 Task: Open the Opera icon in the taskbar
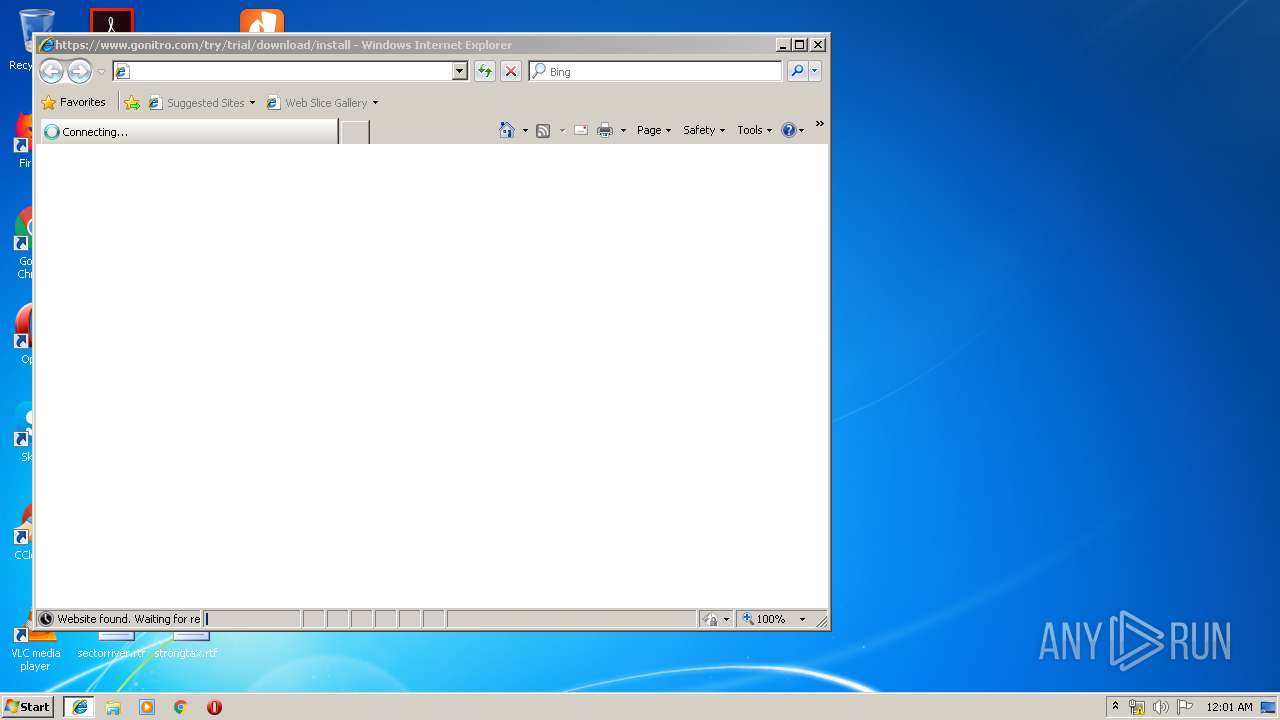point(214,707)
